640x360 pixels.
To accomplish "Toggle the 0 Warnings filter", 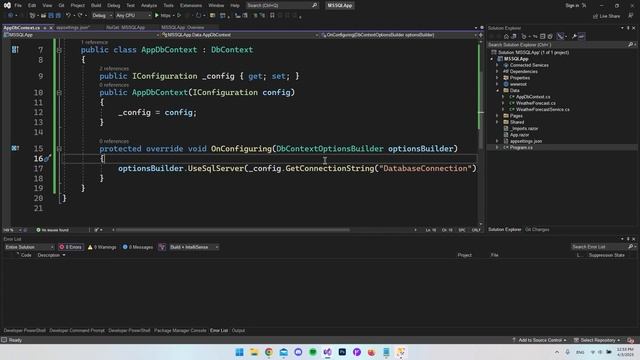I will (x=102, y=247).
